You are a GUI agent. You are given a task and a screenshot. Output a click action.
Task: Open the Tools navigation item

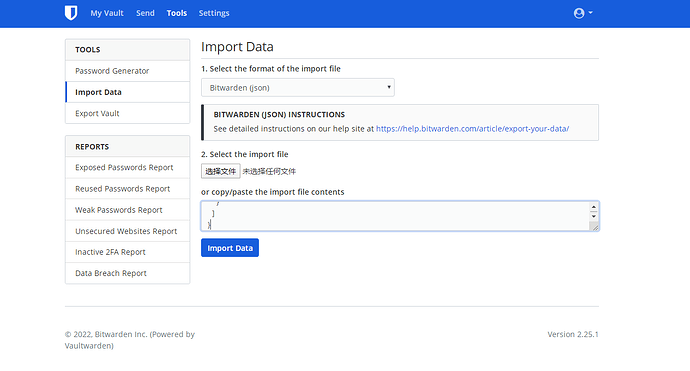tap(176, 13)
